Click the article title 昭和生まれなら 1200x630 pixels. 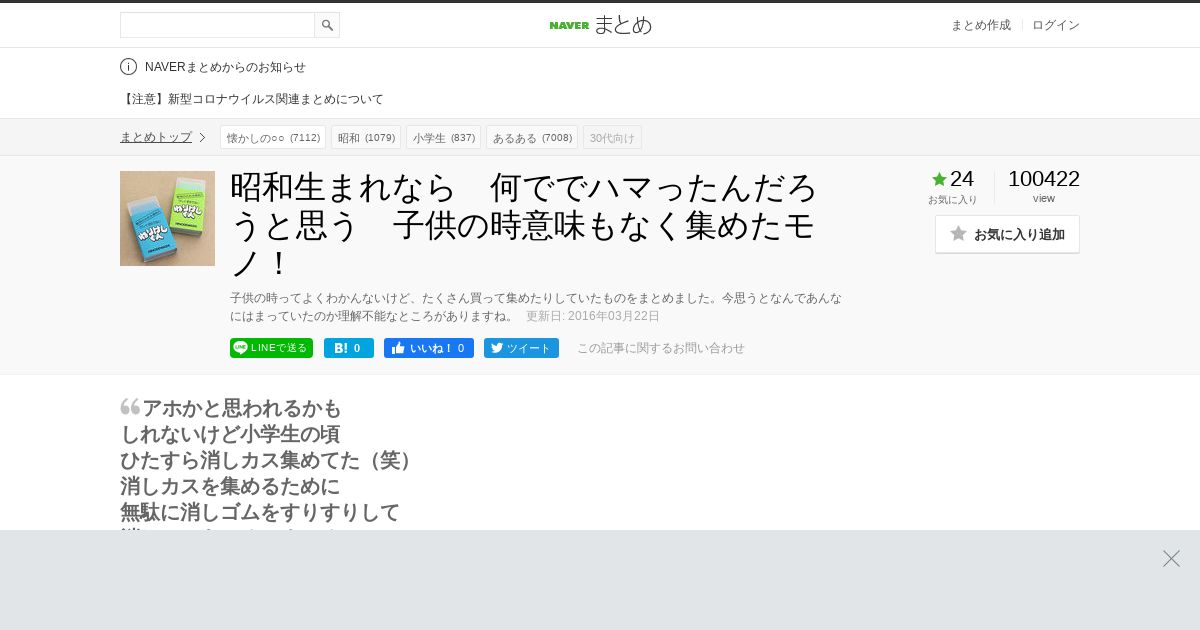(525, 225)
